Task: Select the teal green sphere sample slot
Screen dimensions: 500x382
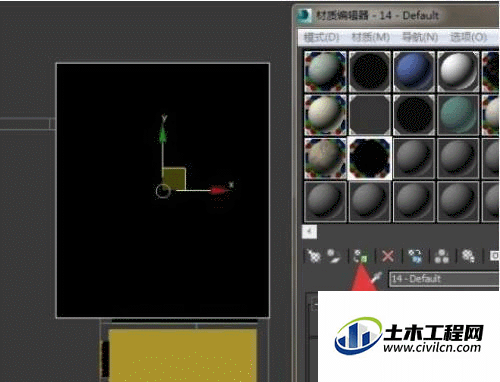Action: point(458,115)
